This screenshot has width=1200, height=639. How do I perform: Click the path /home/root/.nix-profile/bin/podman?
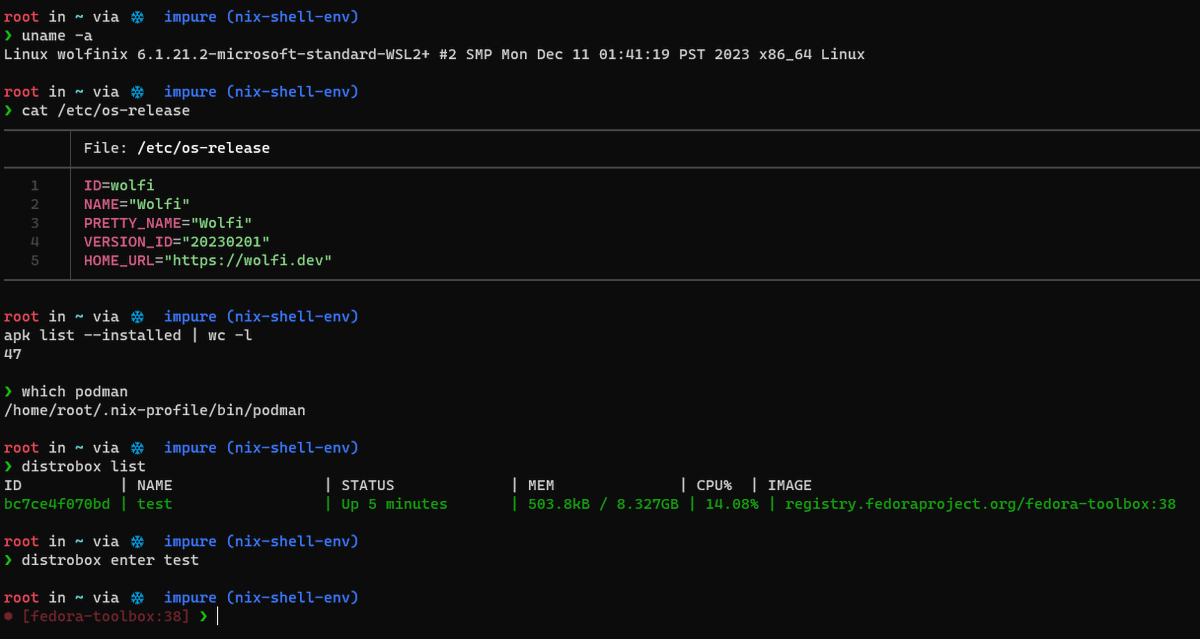[155, 410]
